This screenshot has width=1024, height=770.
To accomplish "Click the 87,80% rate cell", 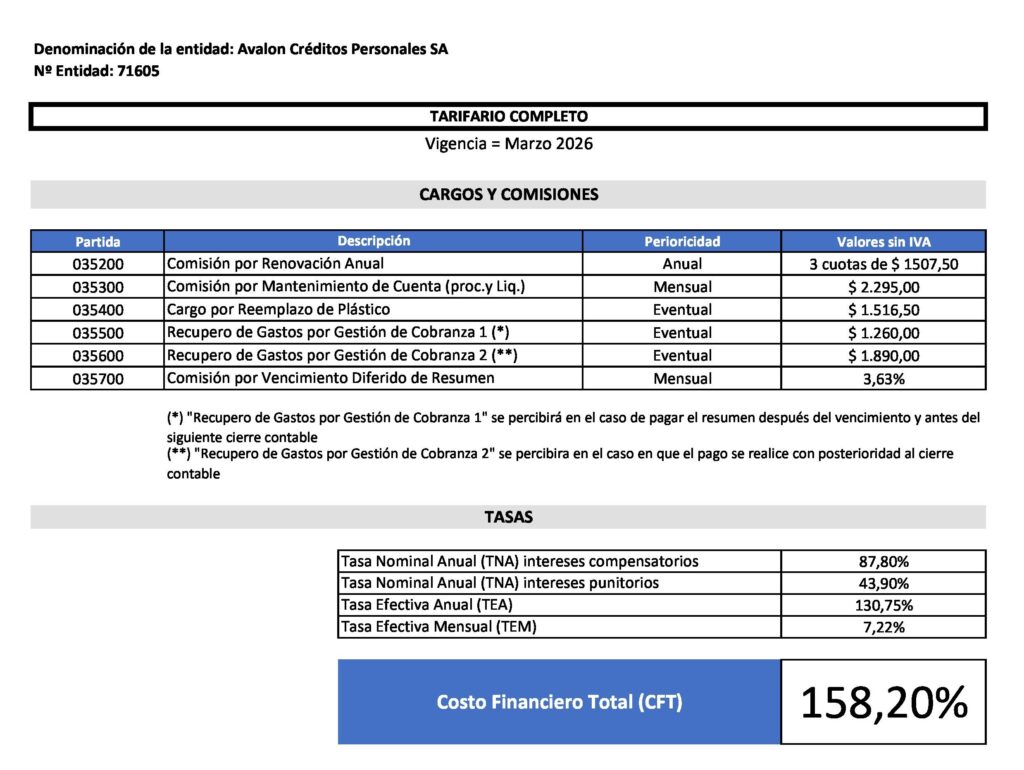I will 883,562.
